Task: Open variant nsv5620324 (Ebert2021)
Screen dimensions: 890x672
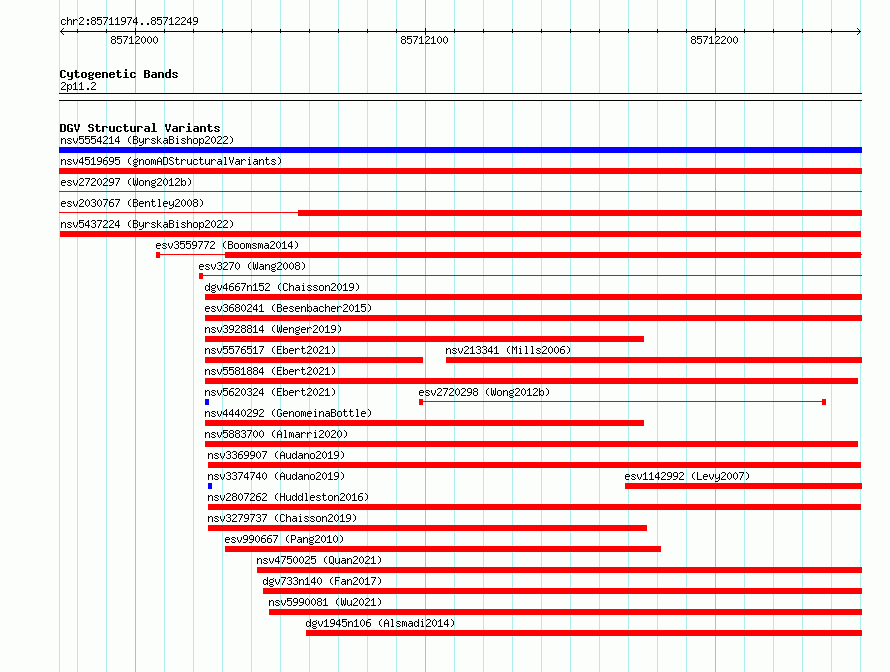Action: (x=270, y=392)
